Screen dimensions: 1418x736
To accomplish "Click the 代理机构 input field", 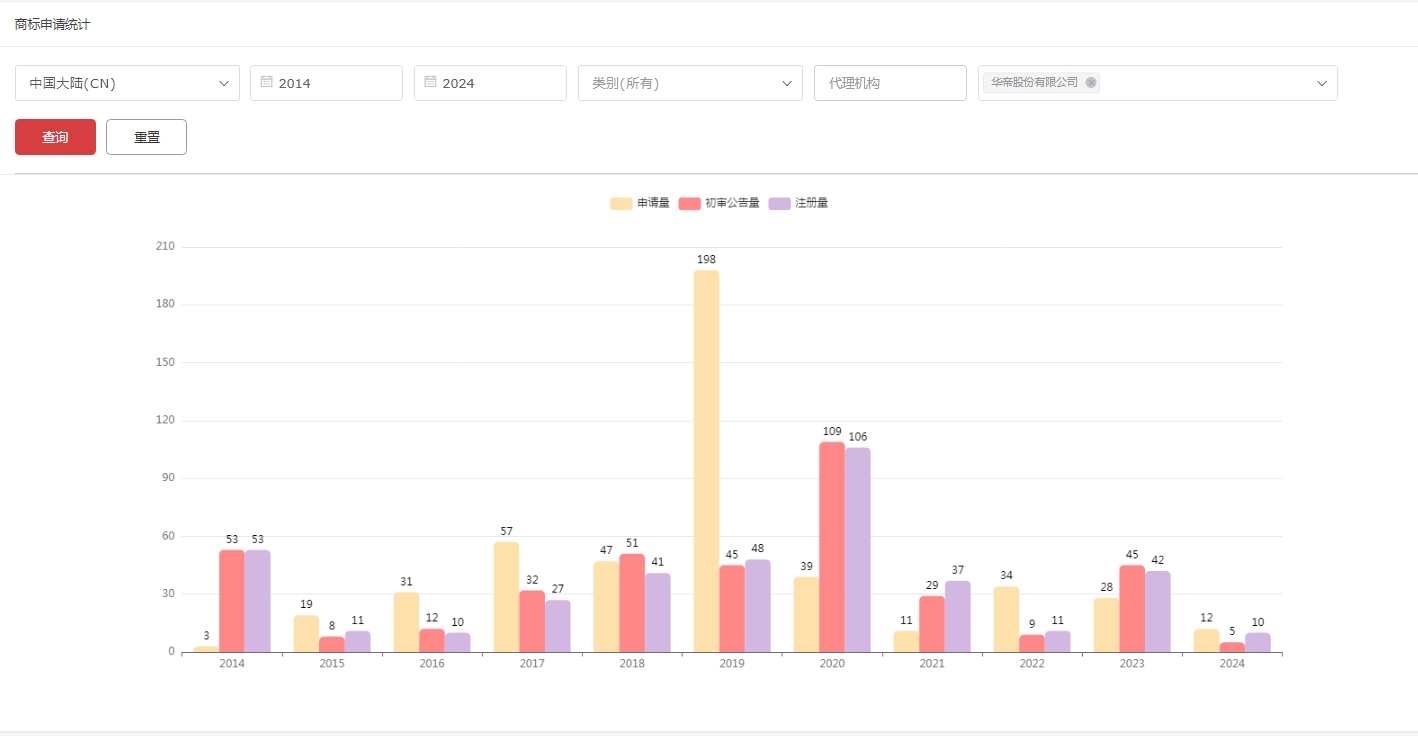I will 890,83.
